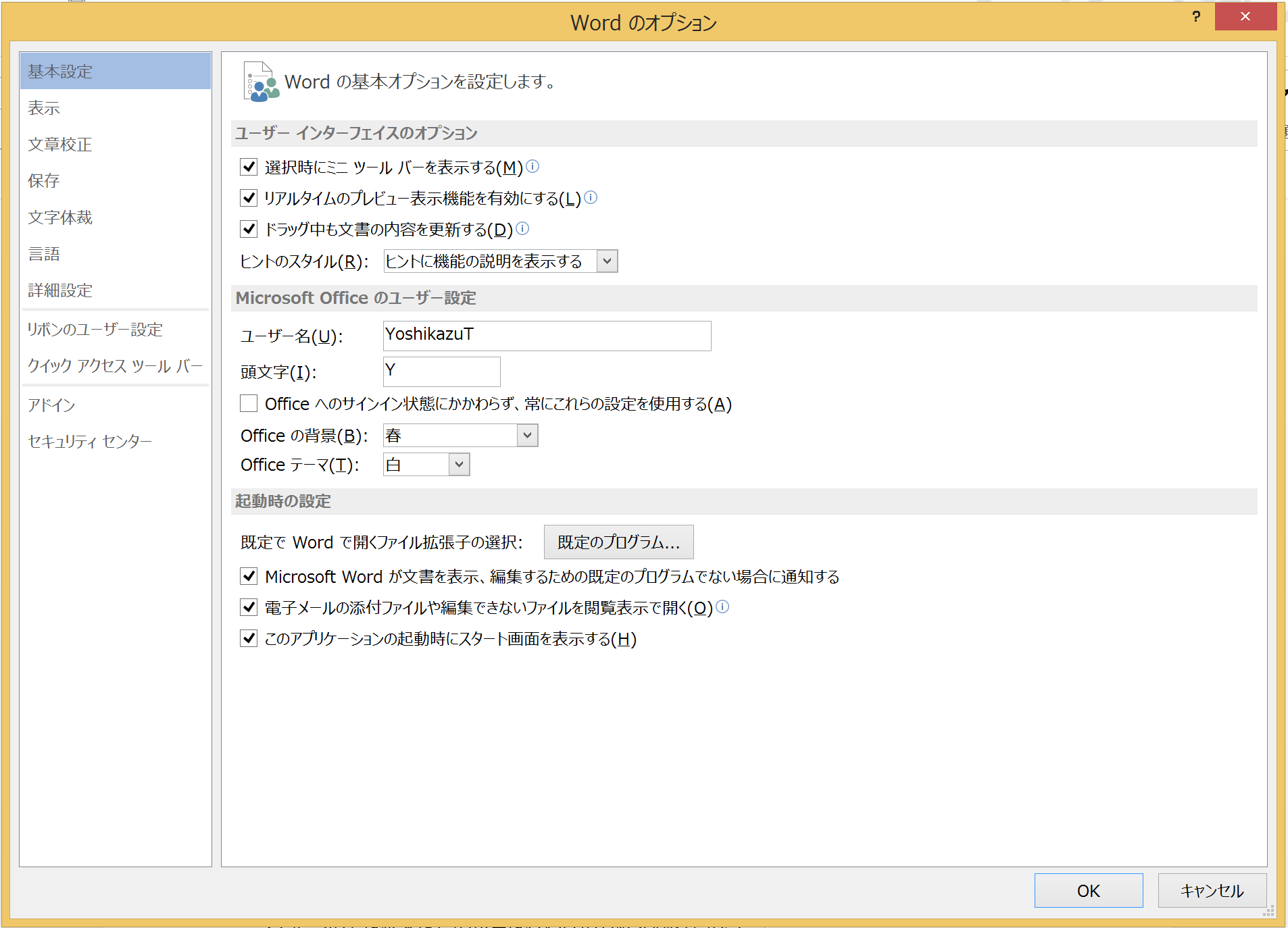Close the Word options dialog
The width and height of the screenshot is (1288, 928).
tap(1245, 16)
